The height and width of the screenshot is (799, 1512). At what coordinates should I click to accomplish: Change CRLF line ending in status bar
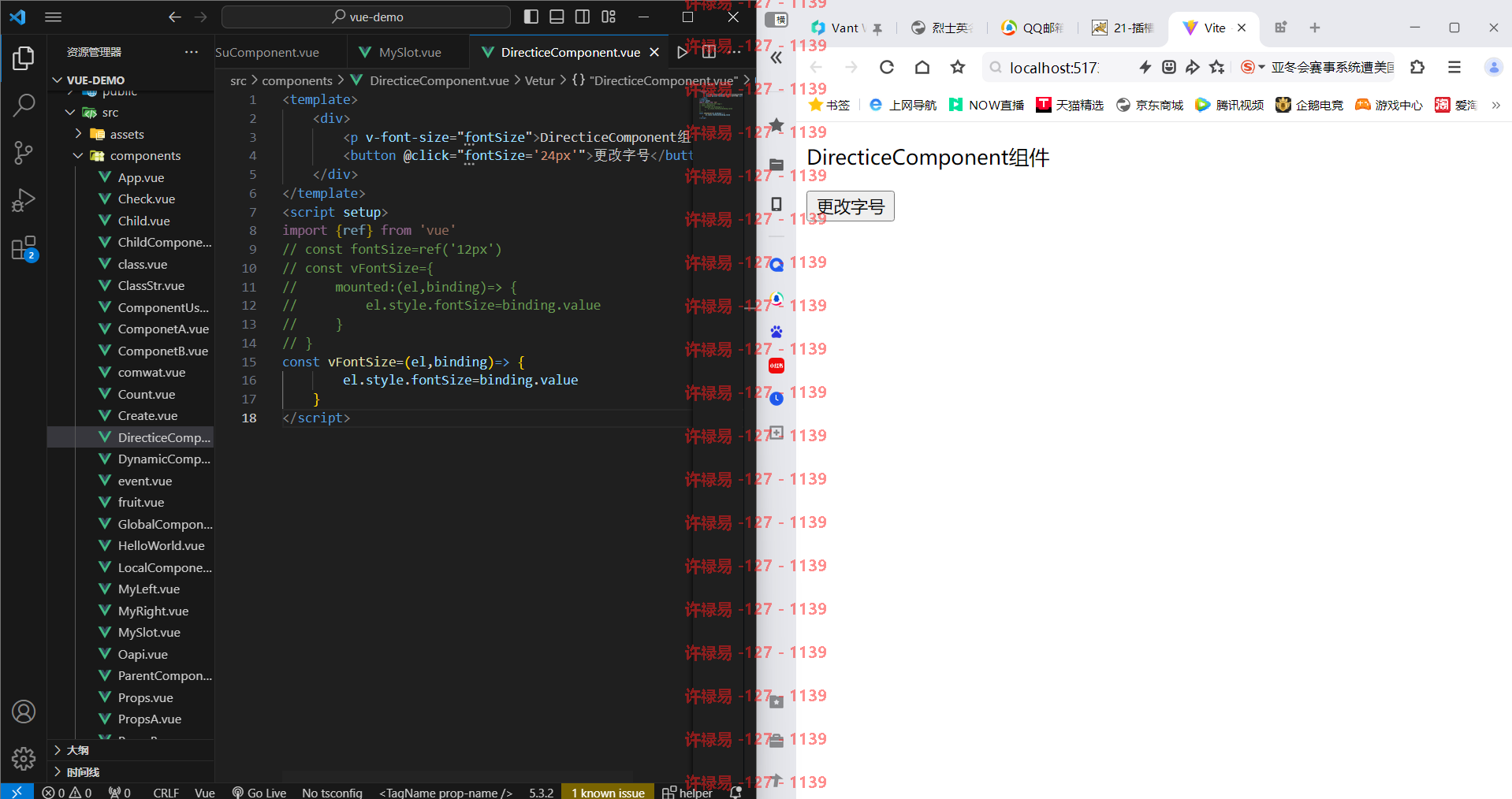tap(166, 793)
